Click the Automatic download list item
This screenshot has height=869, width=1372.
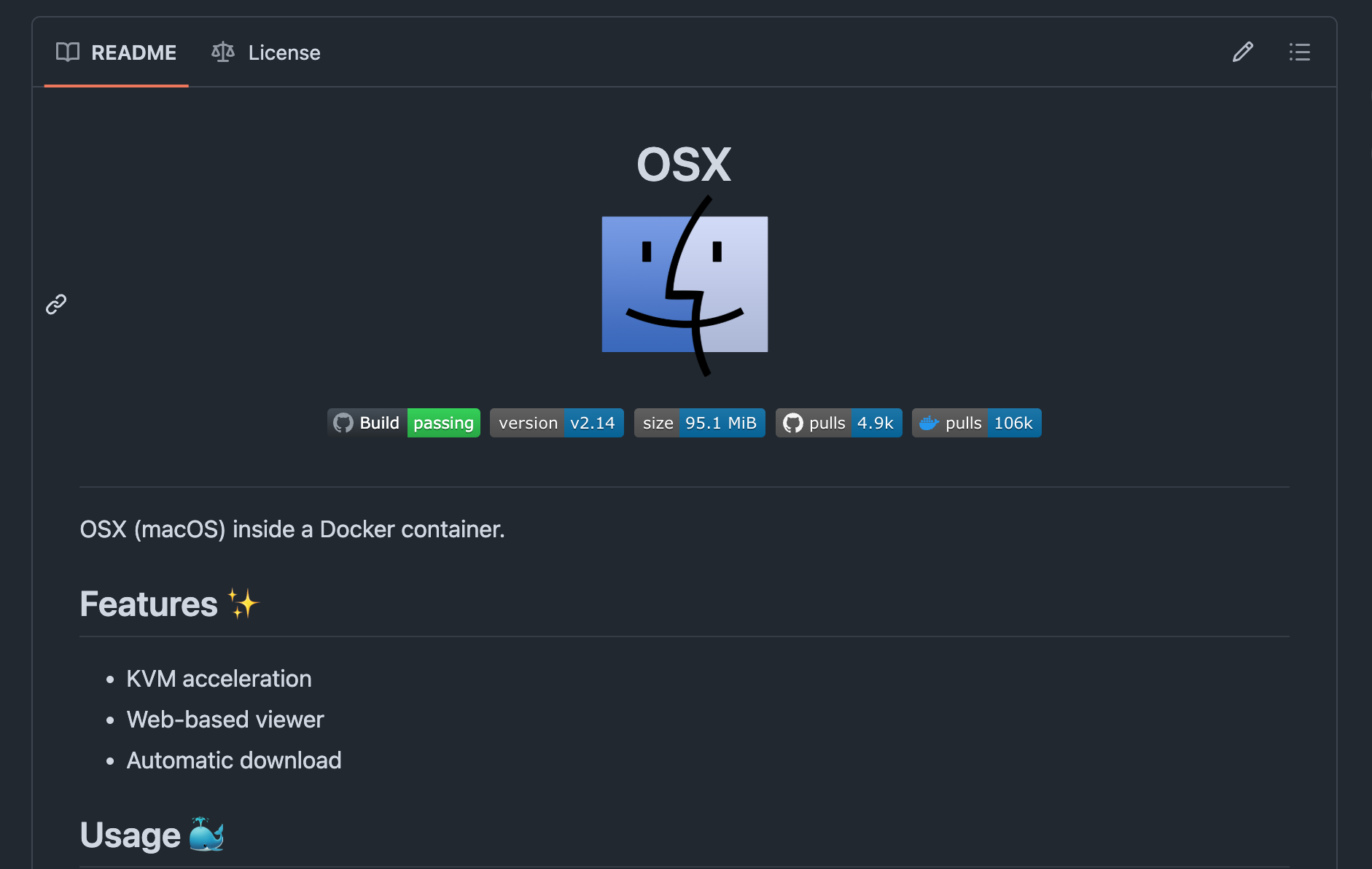[x=234, y=760]
